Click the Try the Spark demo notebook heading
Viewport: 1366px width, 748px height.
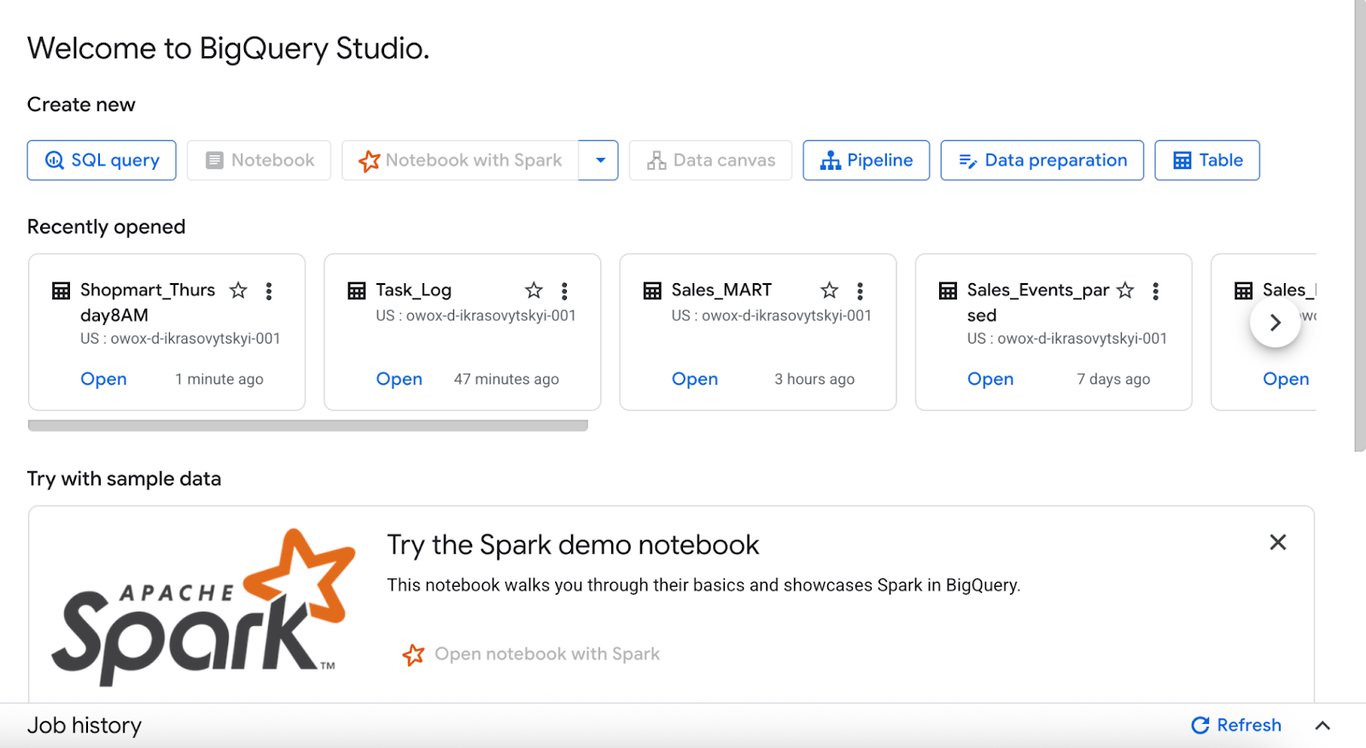573,545
